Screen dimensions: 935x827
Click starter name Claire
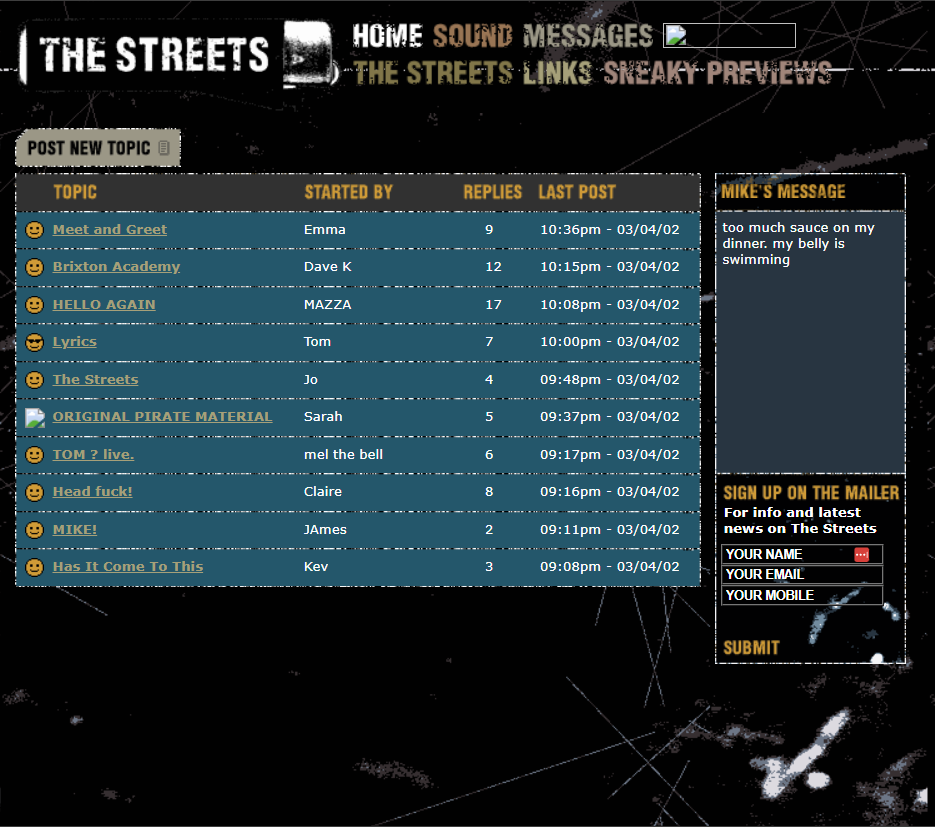tap(323, 492)
